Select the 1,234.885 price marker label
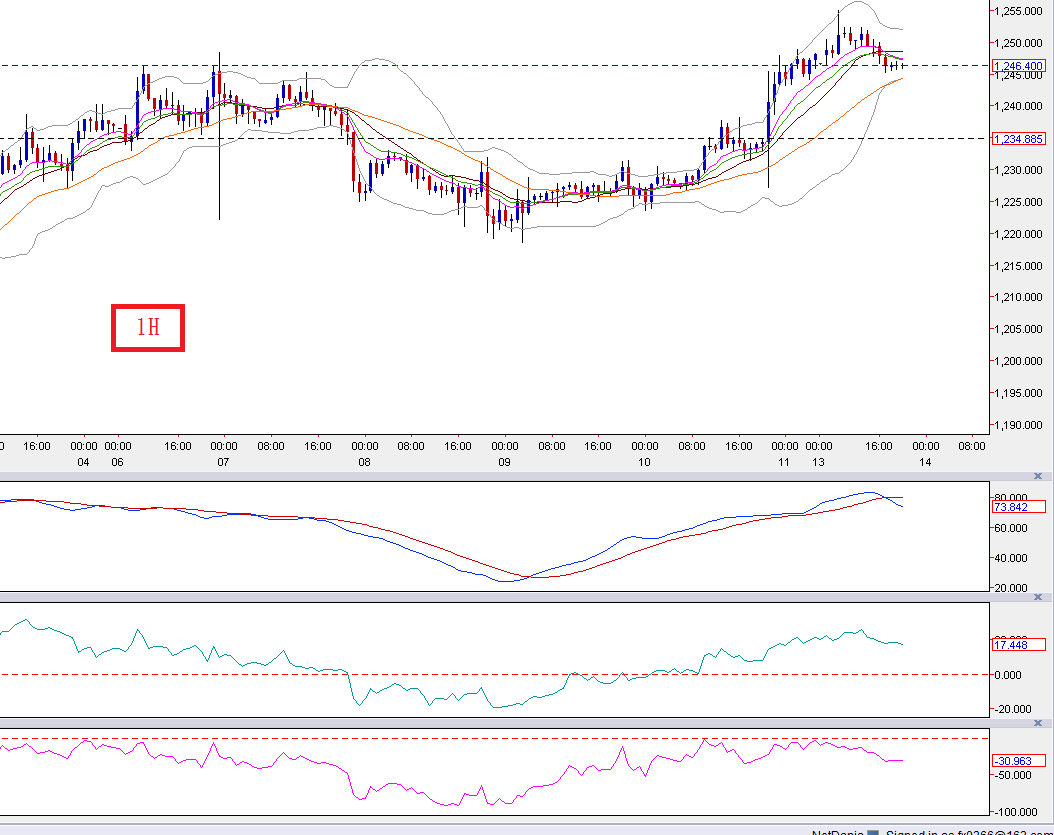The width and height of the screenshot is (1054, 835). tap(1018, 139)
